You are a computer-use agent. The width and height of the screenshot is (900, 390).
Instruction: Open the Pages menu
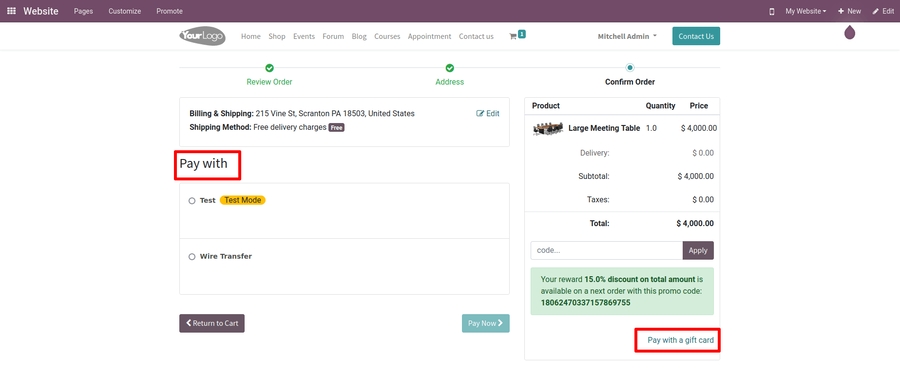tap(83, 11)
